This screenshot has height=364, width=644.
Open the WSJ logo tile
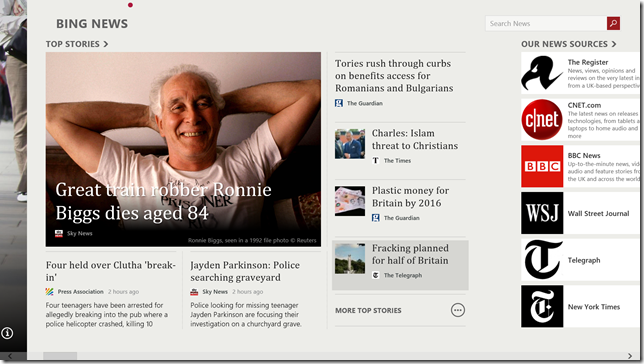[x=542, y=213]
